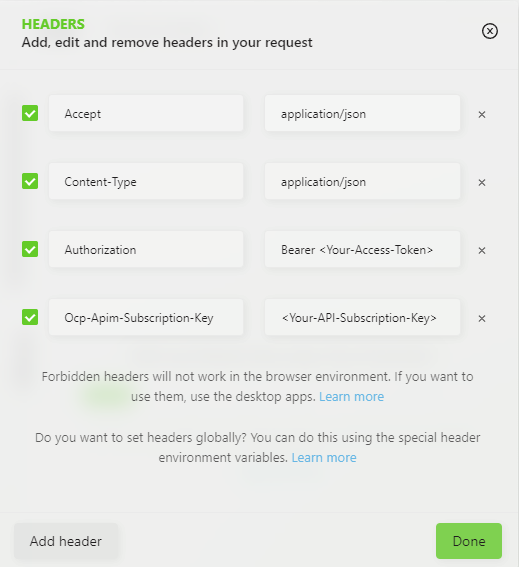Click the Add header button
This screenshot has height=567, width=519.
pyautogui.click(x=66, y=541)
